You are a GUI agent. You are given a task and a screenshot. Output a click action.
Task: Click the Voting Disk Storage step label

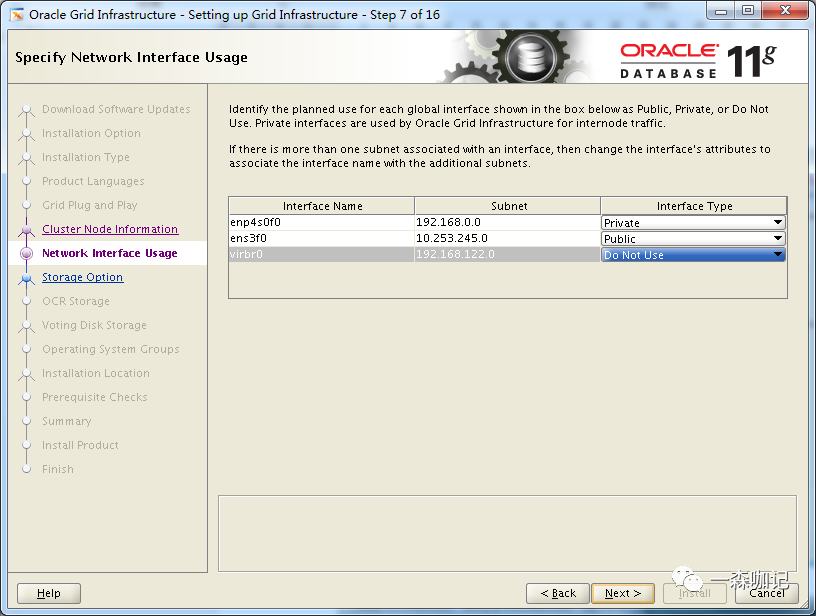click(94, 325)
